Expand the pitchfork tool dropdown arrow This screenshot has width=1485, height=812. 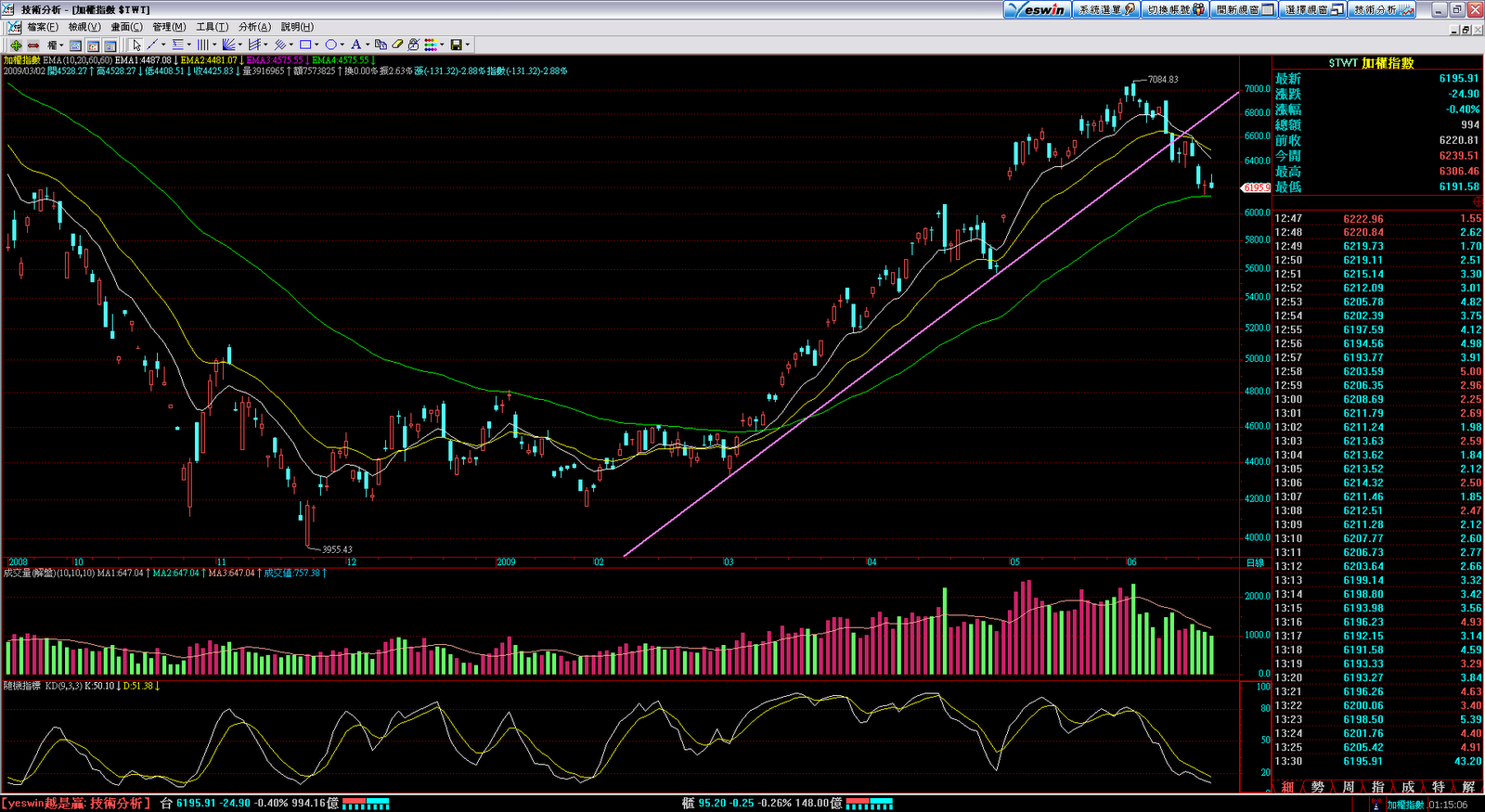click(265, 45)
